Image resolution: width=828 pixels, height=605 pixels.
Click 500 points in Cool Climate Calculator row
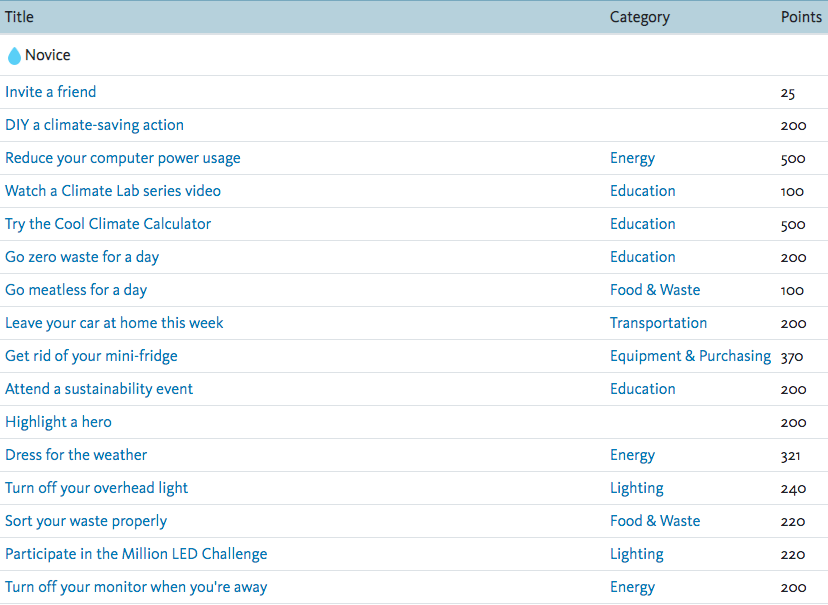[x=793, y=225]
